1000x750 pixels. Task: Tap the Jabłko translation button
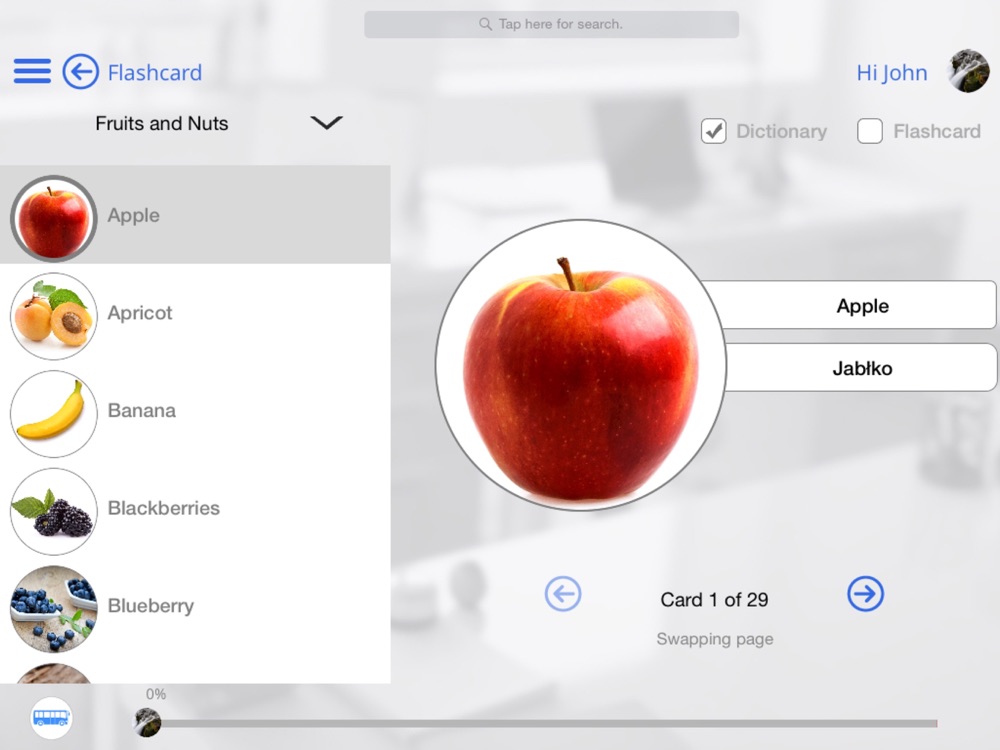tap(862, 368)
